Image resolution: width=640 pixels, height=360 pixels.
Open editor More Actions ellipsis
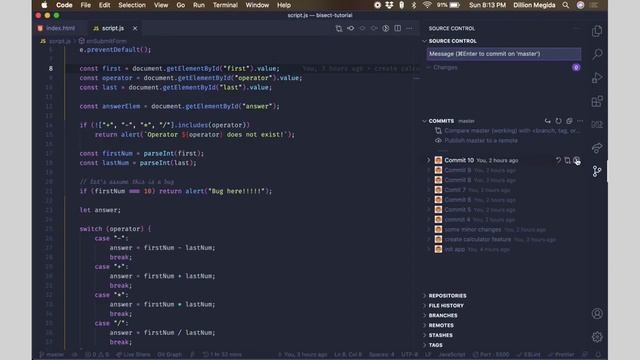point(409,28)
